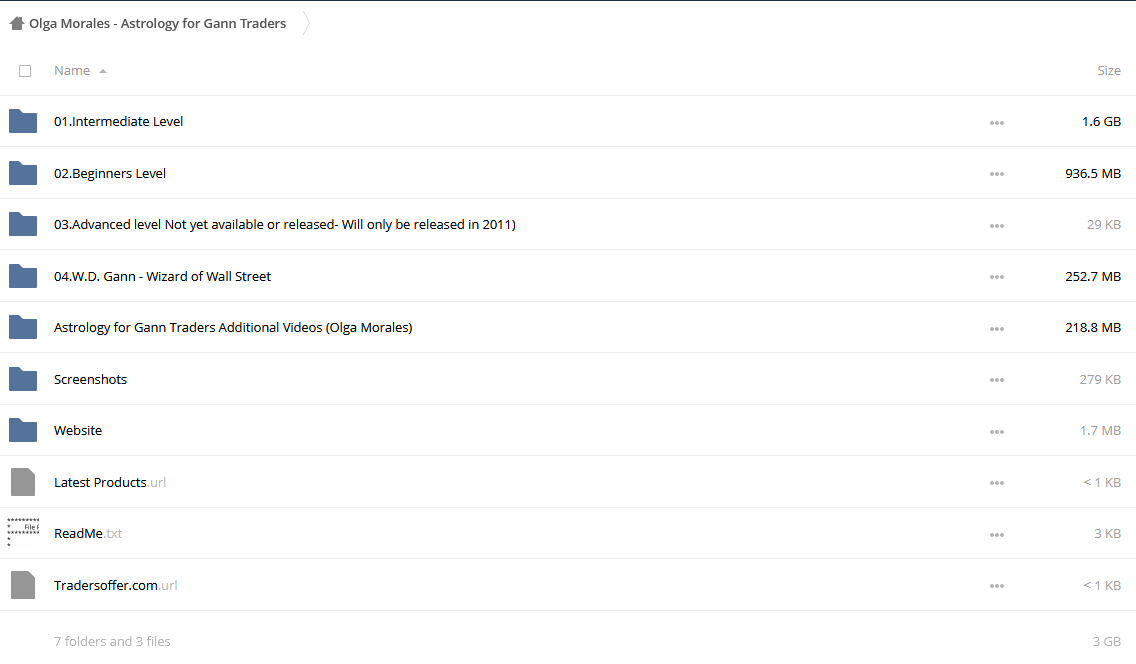Viewport: 1136px width, 664px height.
Task: Click the 3 KB size of ReadMe.txt
Action: coord(1107,534)
